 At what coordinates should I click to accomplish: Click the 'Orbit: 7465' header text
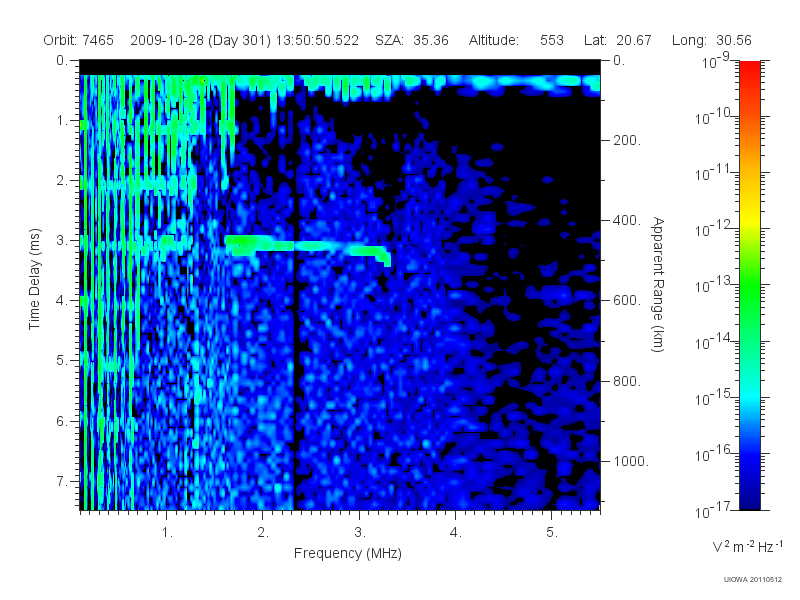coord(79,40)
